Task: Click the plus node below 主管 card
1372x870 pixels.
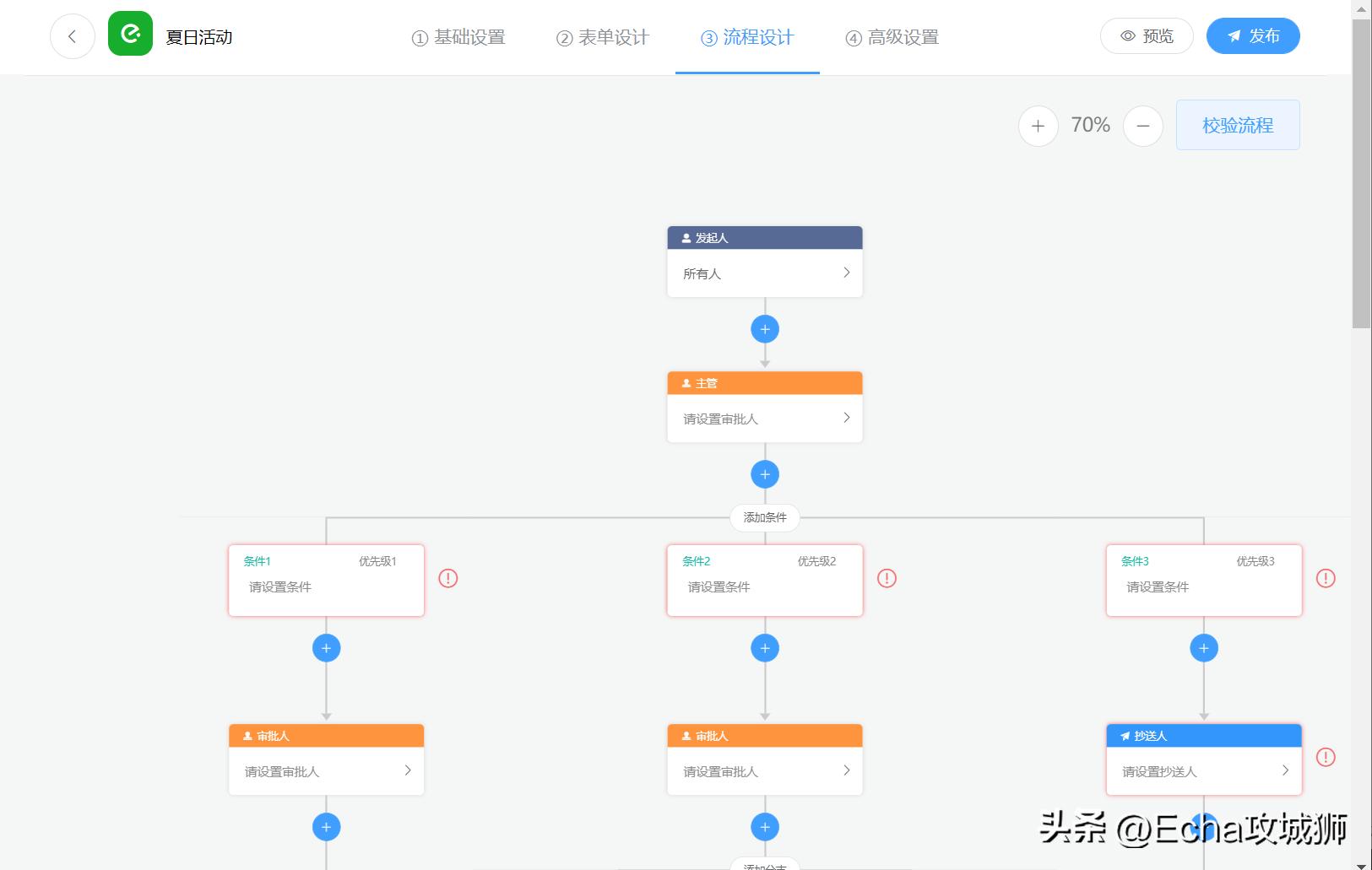Action: point(764,473)
